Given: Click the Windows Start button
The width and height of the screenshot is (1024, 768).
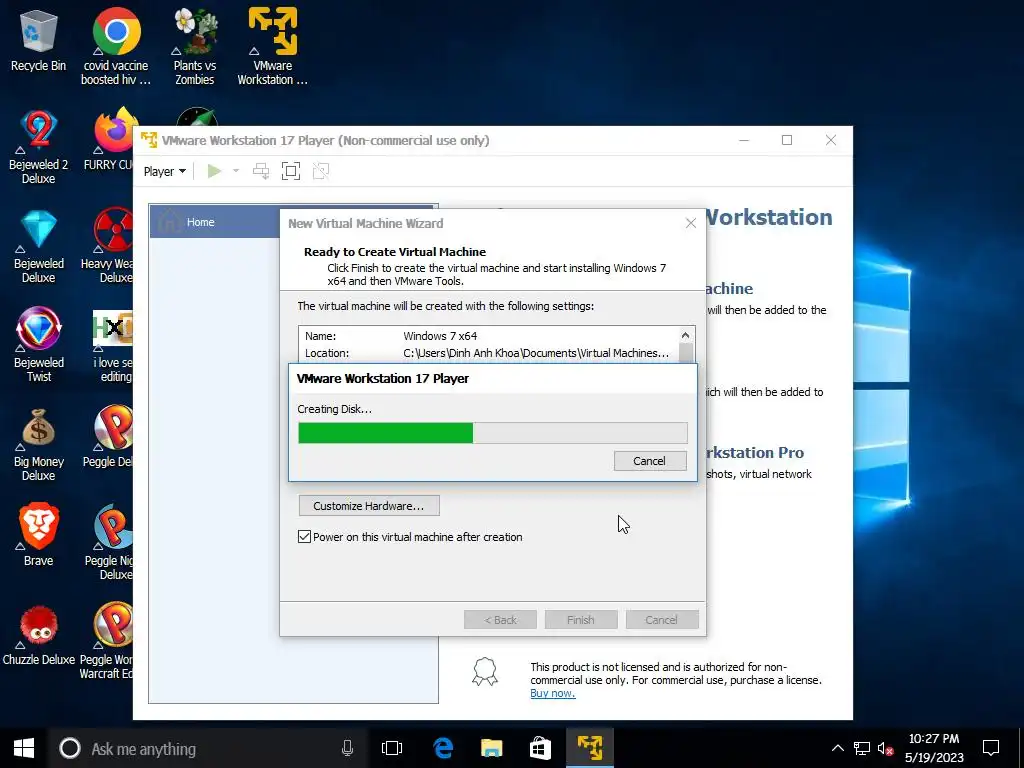Looking at the screenshot, I should click(24, 748).
